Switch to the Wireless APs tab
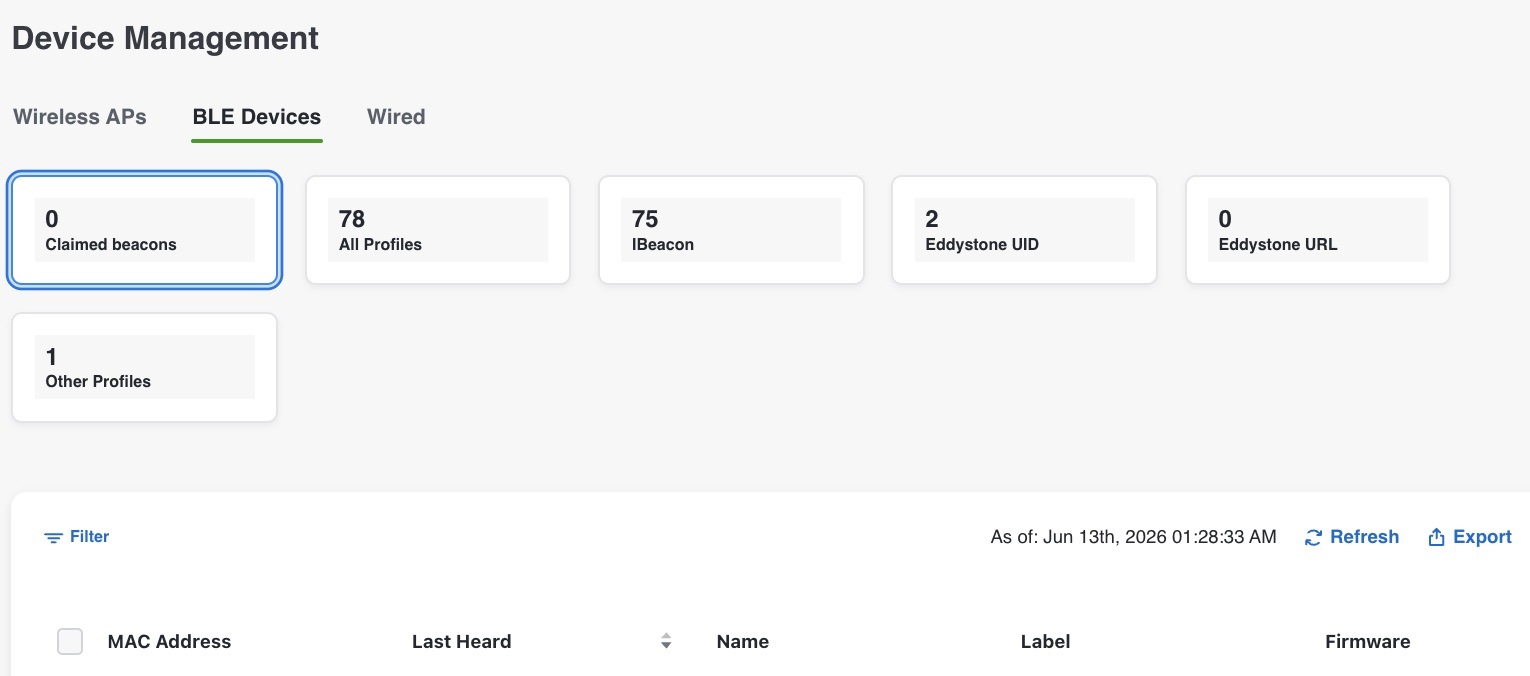 [x=80, y=117]
